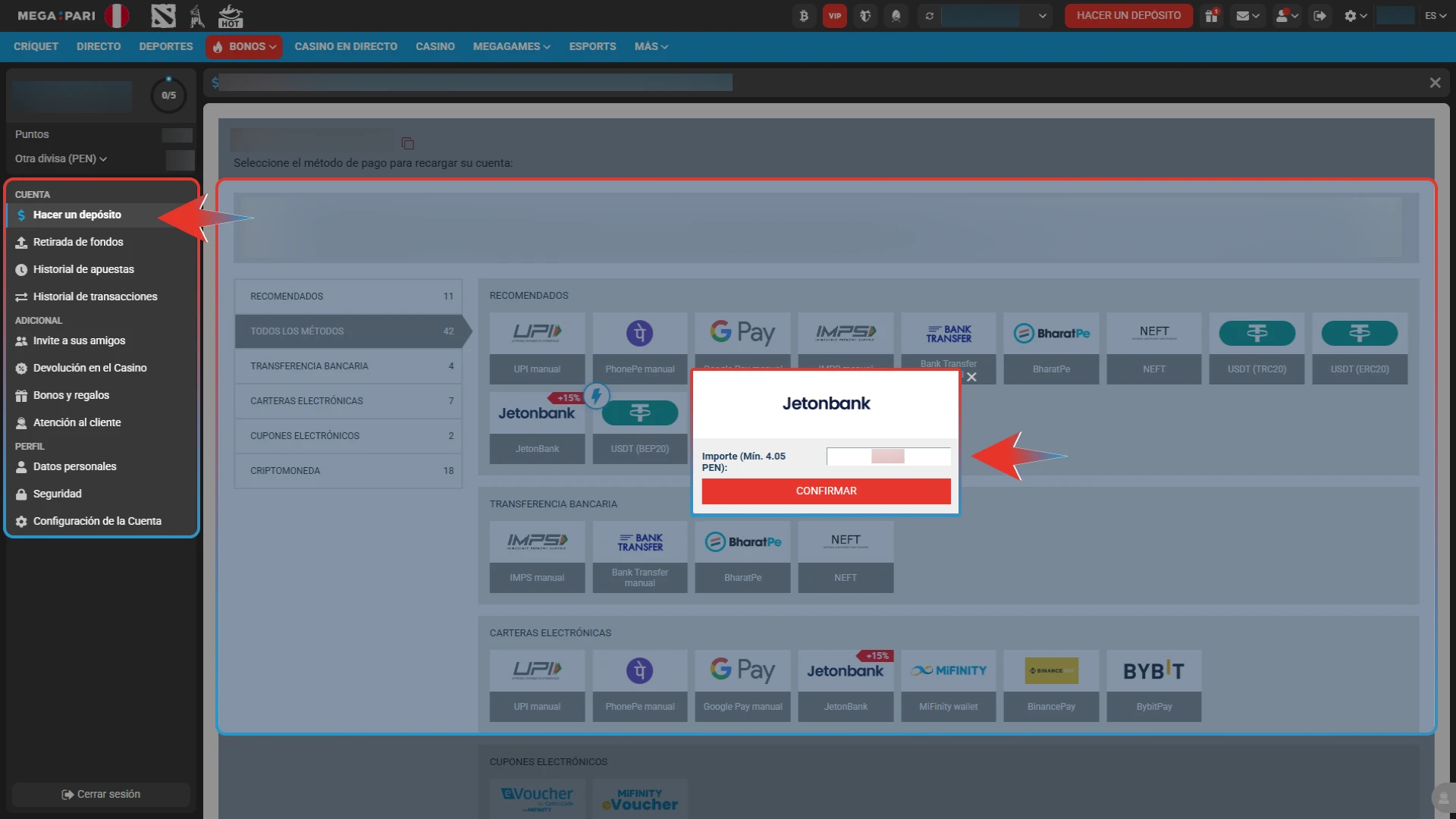Choose BybitPay method

[x=1154, y=686]
